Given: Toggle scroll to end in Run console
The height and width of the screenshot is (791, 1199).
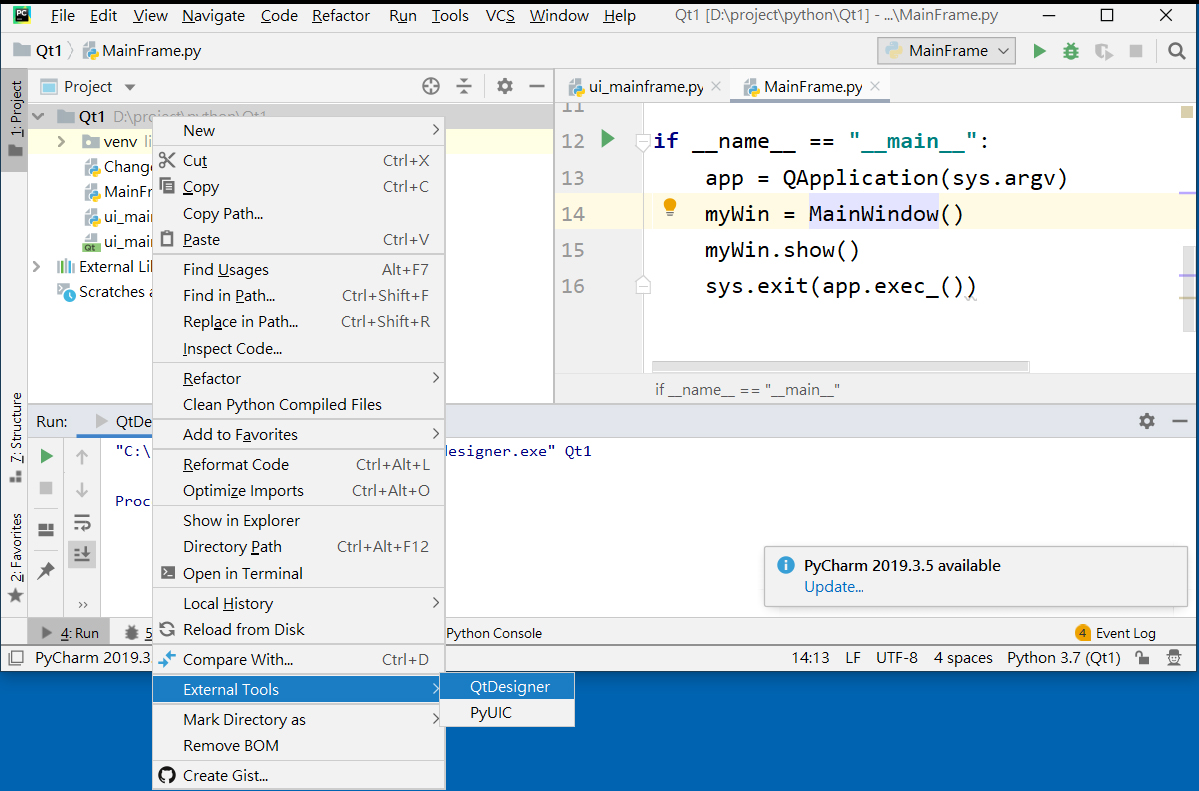Looking at the screenshot, I should (x=82, y=553).
